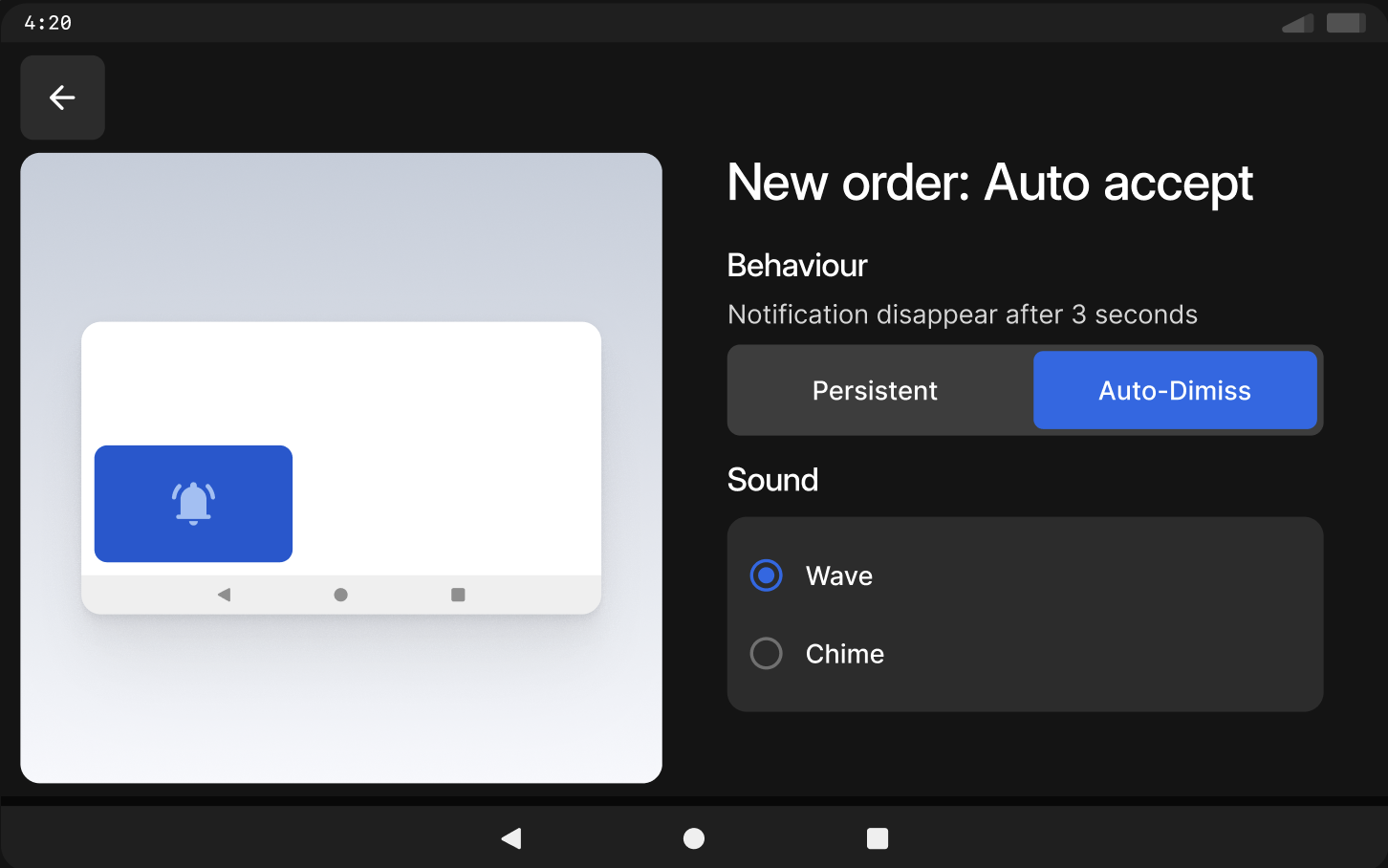Viewport: 1388px width, 868px height.
Task: Open recents via bottom bar square icon
Action: (877, 838)
